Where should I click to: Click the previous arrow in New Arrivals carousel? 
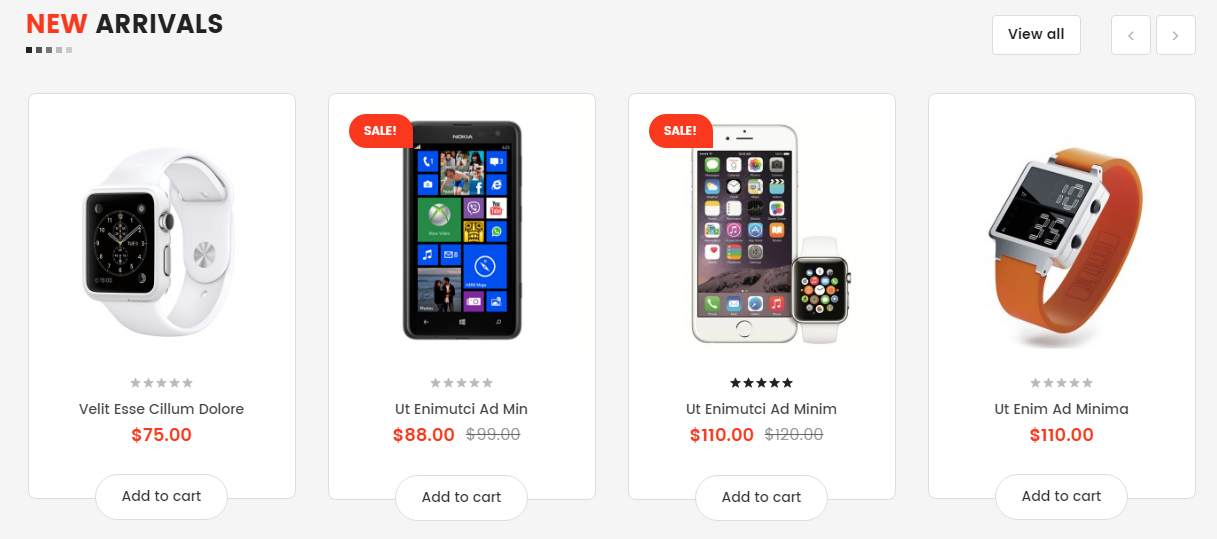[1131, 35]
